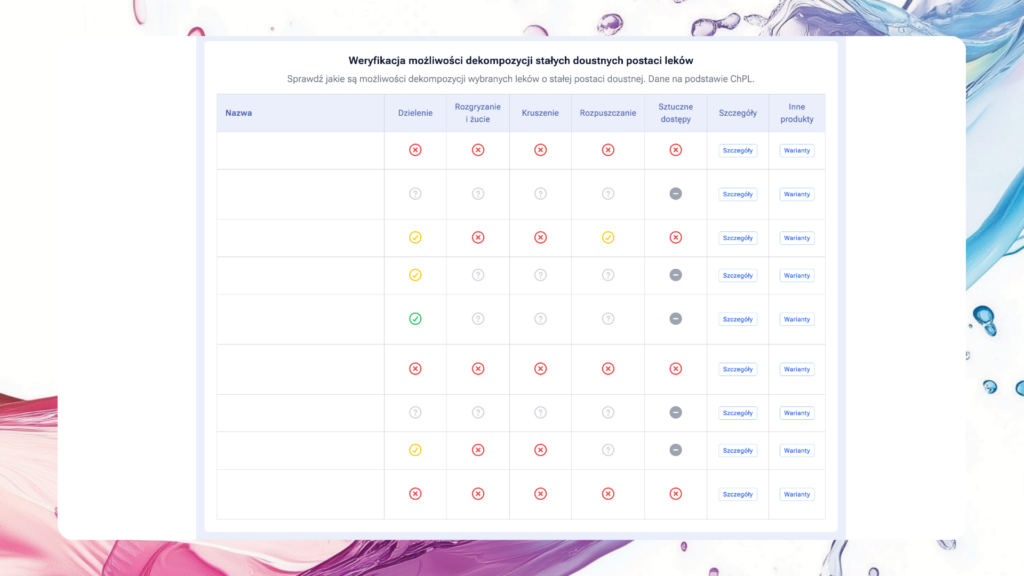Click the second row's question mark under Kruszenie

click(x=540, y=194)
